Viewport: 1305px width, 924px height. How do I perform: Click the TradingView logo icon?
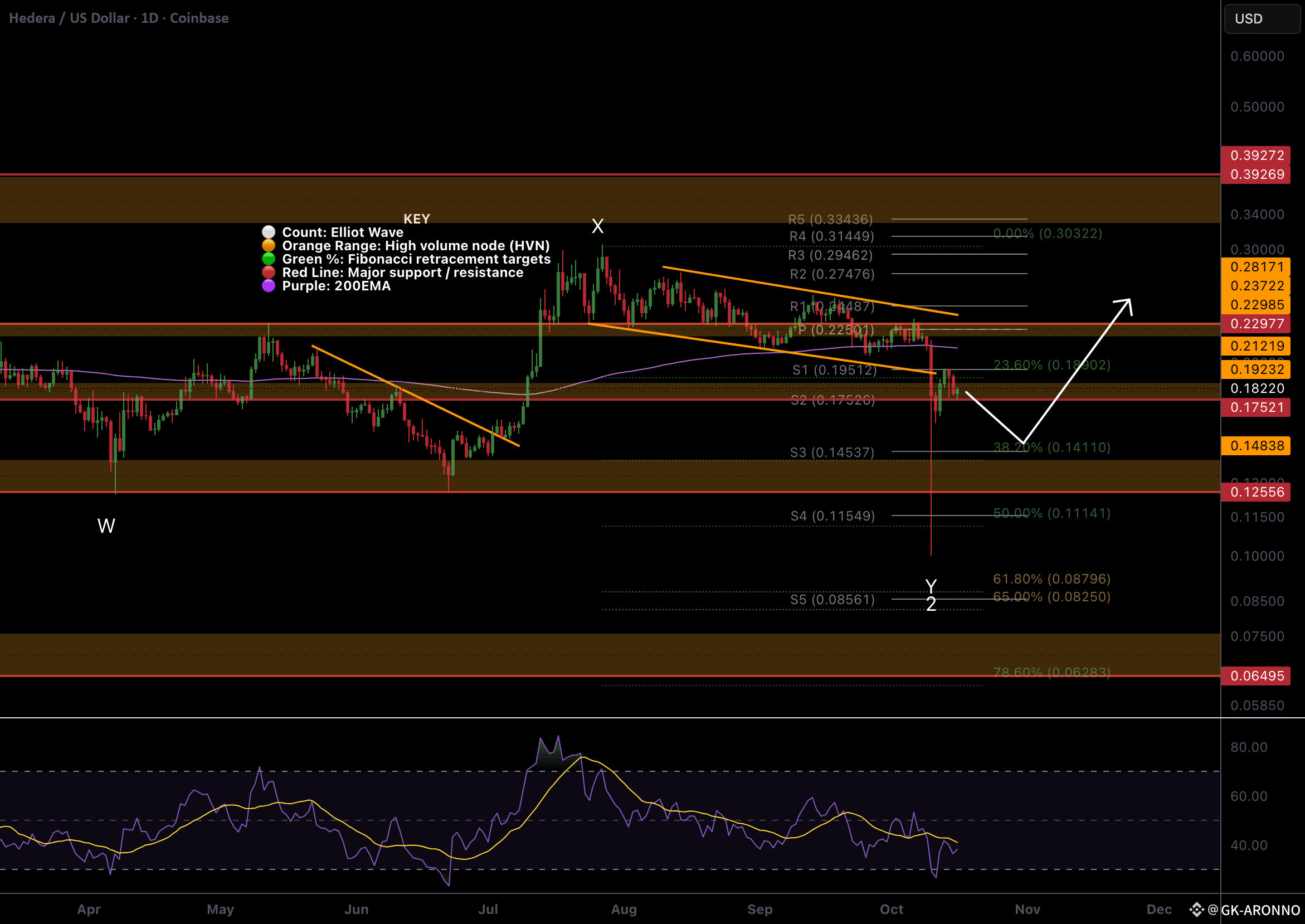[1196, 910]
